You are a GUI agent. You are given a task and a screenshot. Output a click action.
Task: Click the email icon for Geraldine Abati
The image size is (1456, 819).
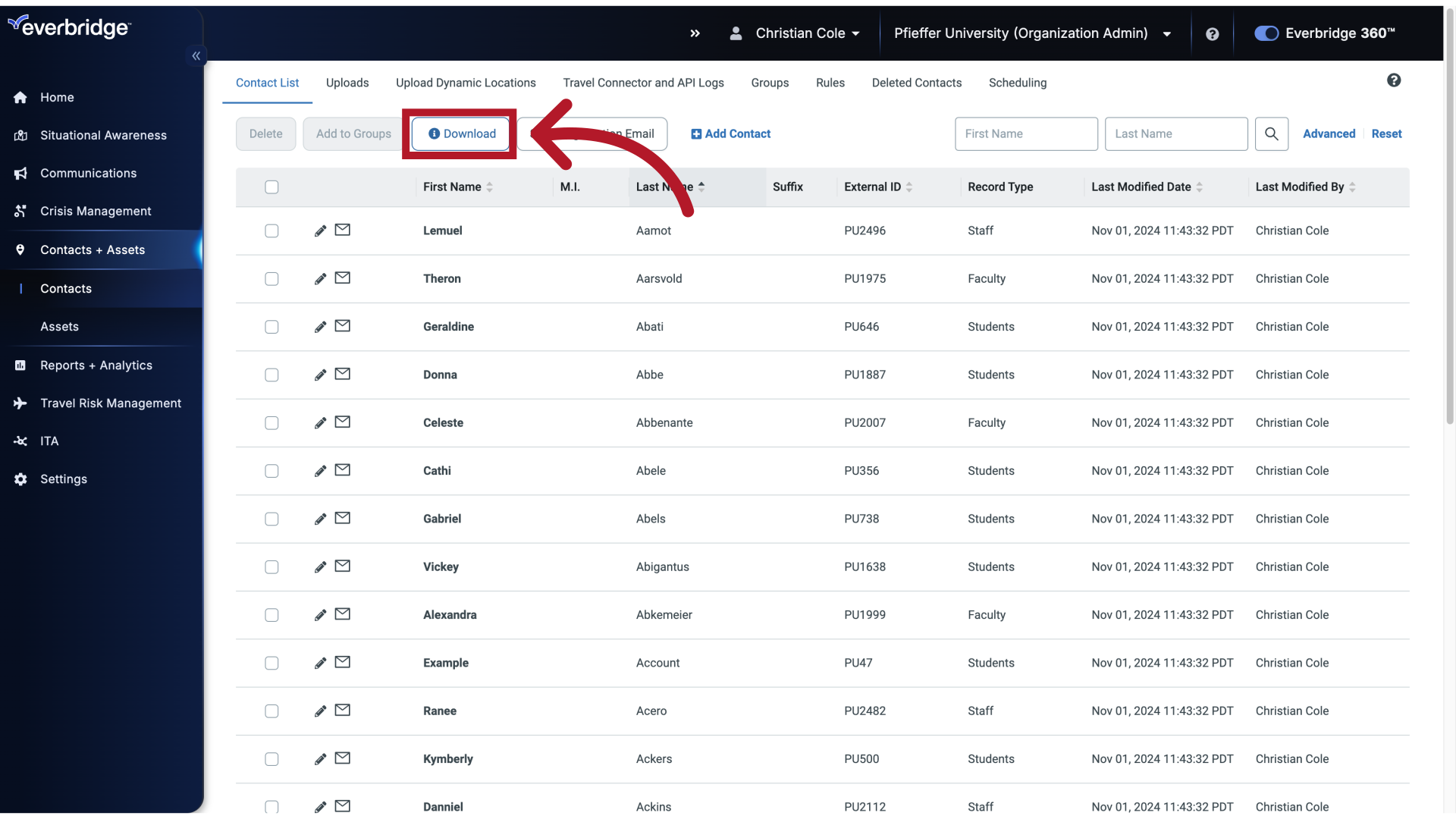[x=342, y=326]
